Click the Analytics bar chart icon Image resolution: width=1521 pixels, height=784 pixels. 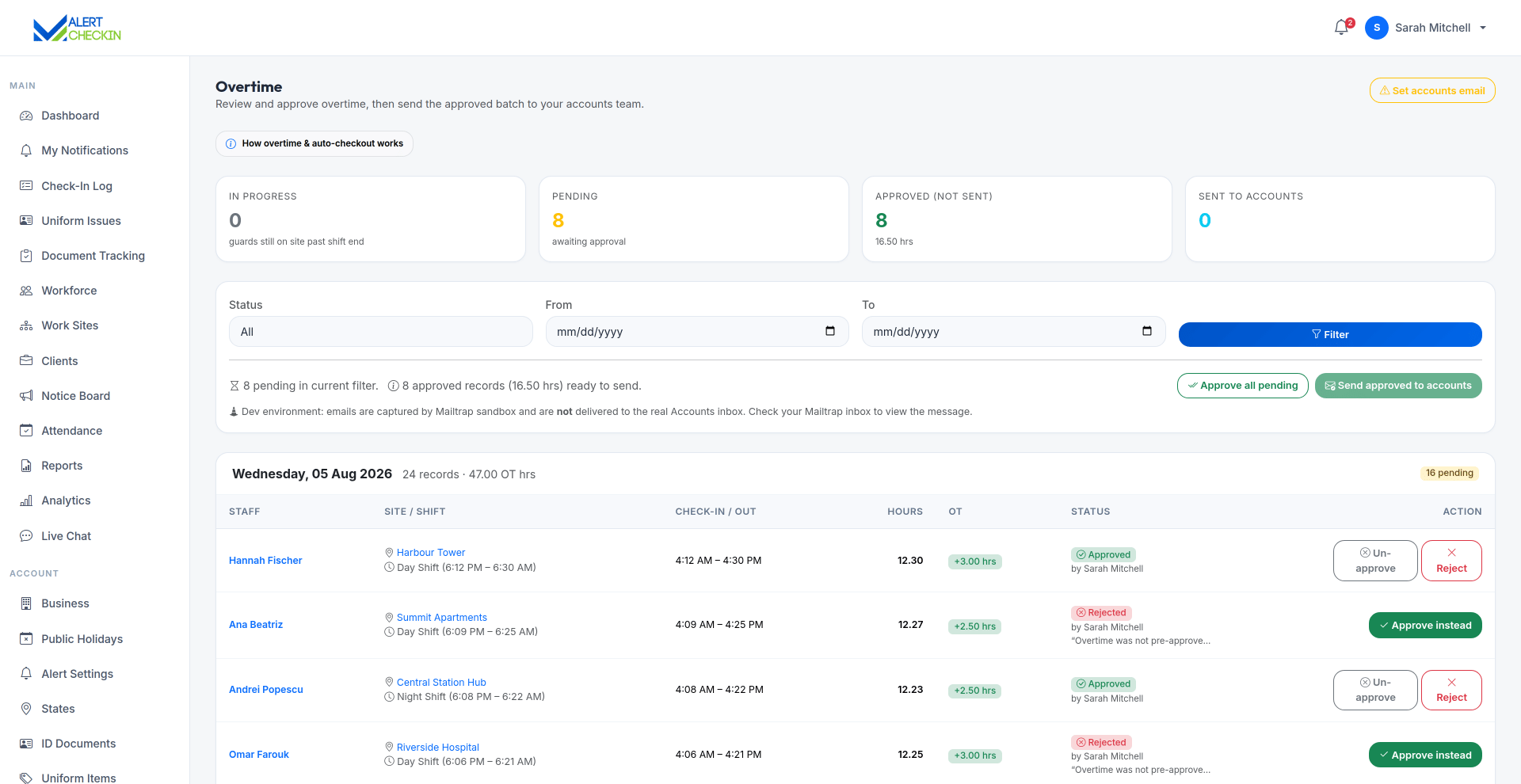(26, 500)
